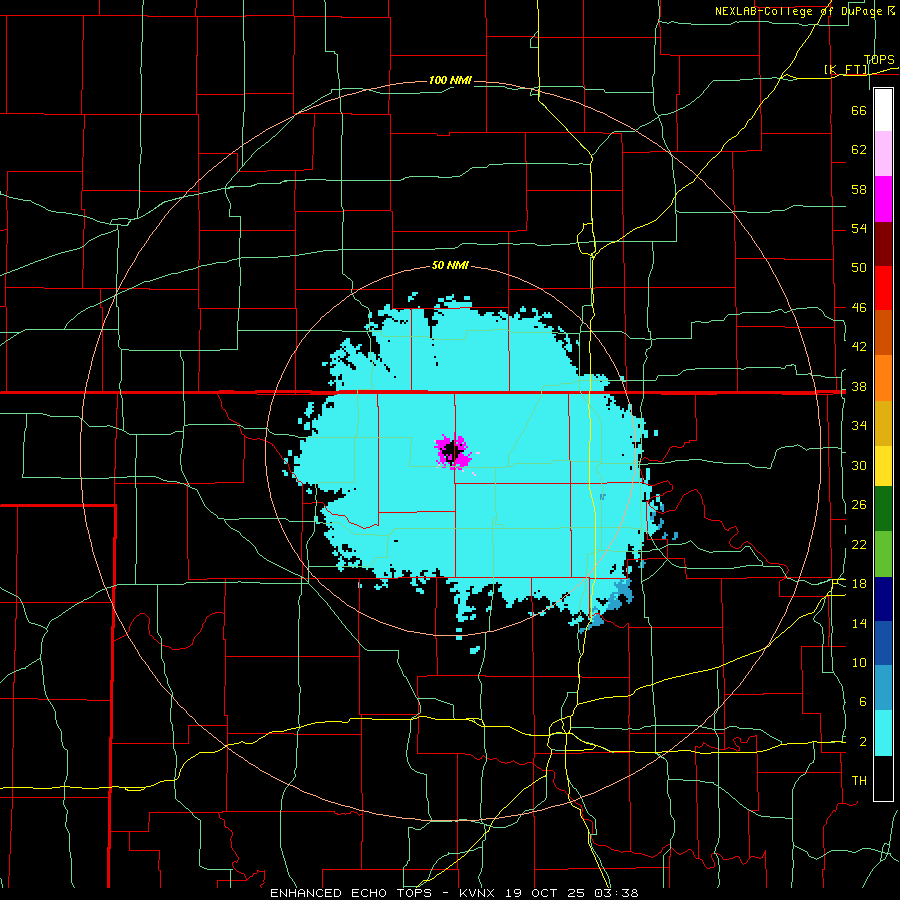Screen dimensions: 900x900
Task: Click the '34' legend value
Action: 859,426
